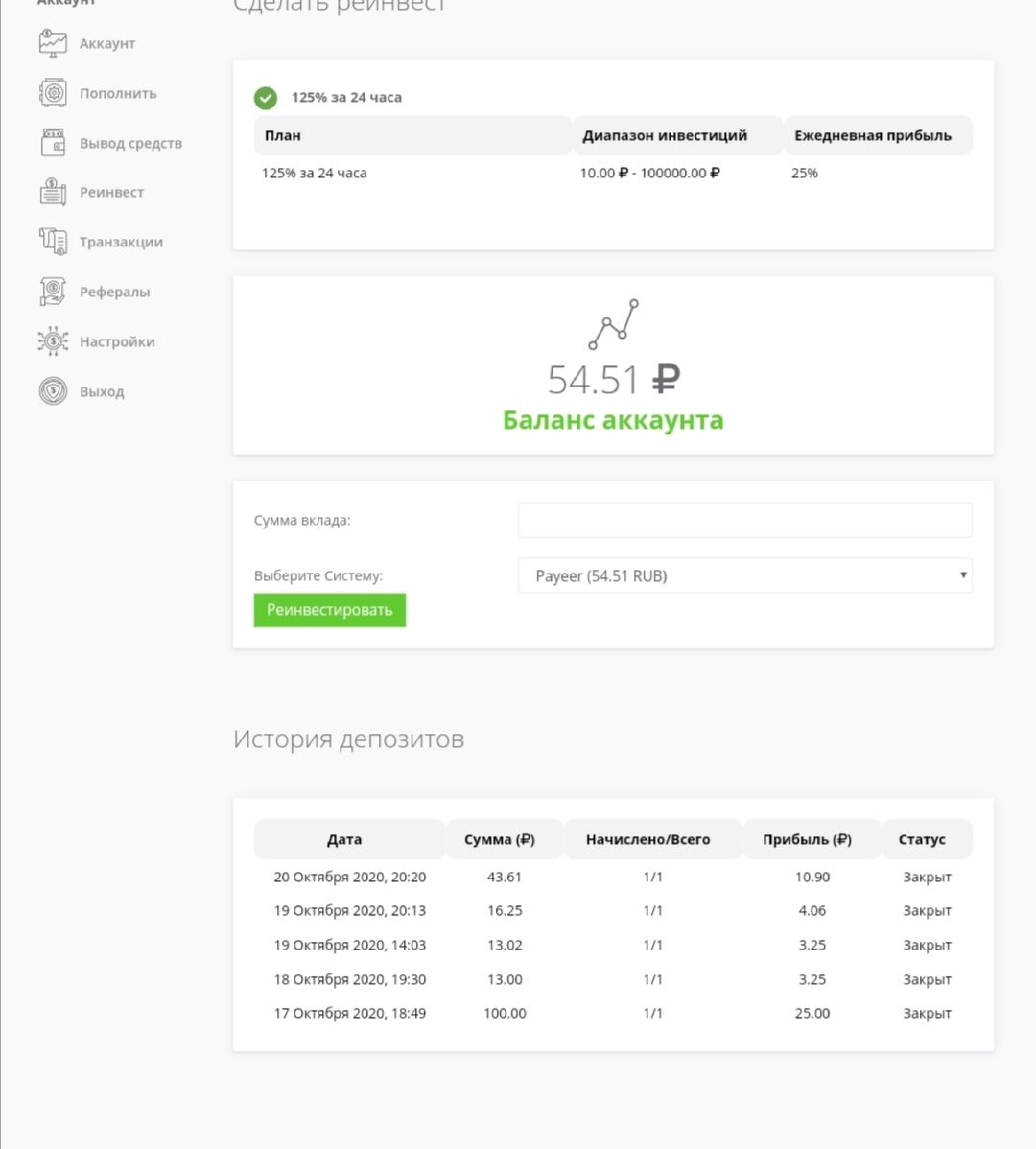Open Вывод средств section
This screenshot has height=1149, width=1036.
[x=131, y=143]
